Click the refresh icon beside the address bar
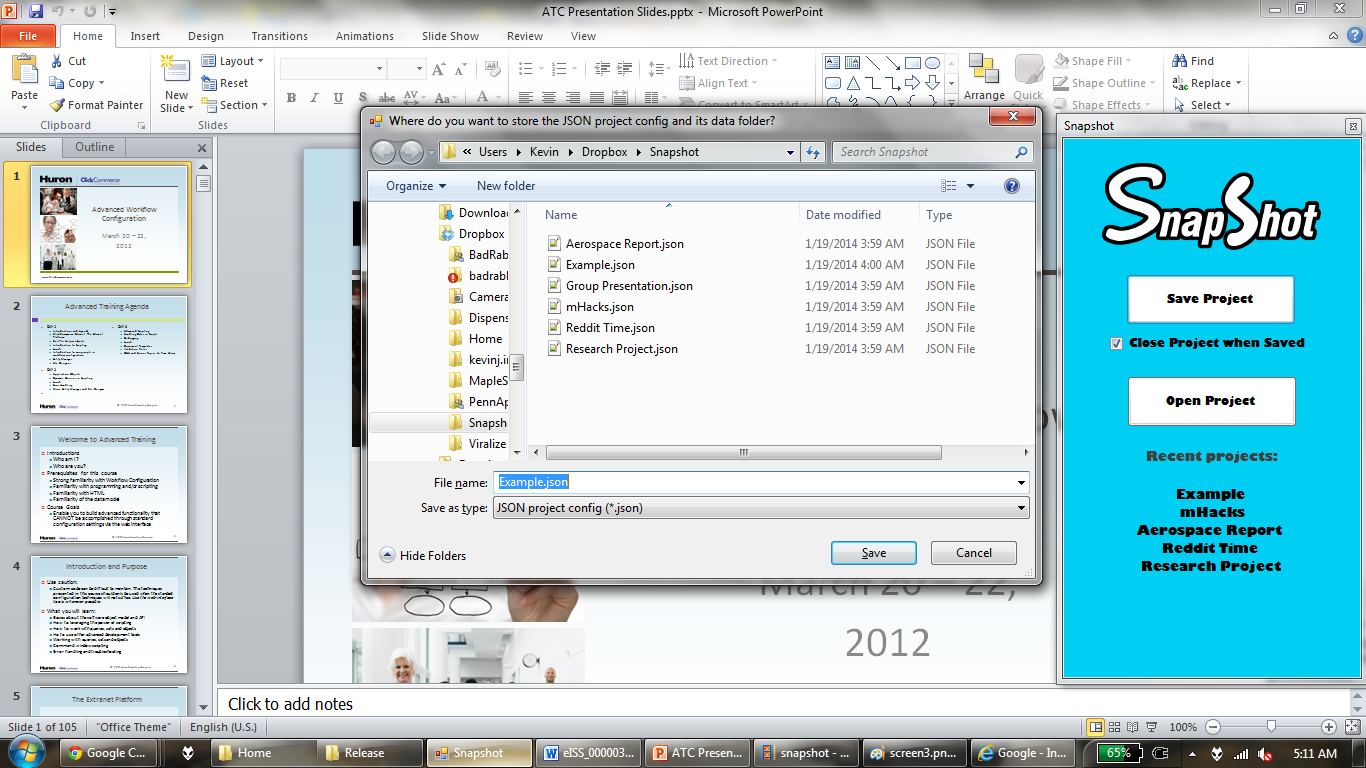 click(813, 152)
